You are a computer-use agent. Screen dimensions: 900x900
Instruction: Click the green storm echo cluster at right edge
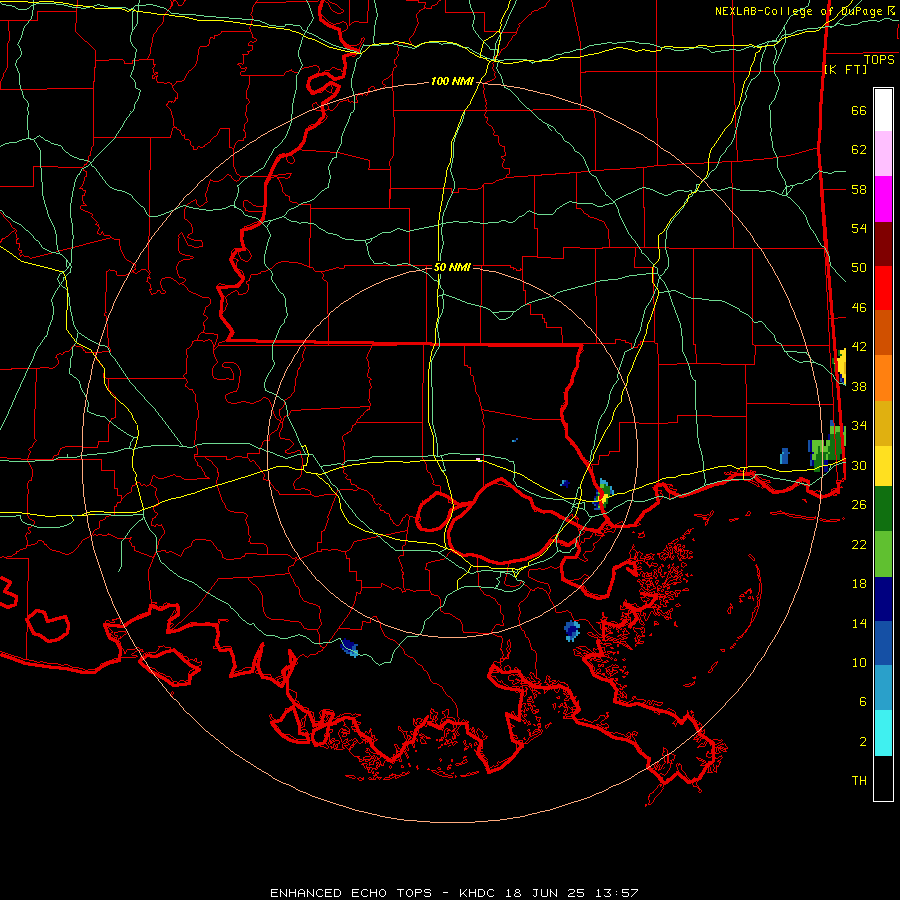(827, 448)
